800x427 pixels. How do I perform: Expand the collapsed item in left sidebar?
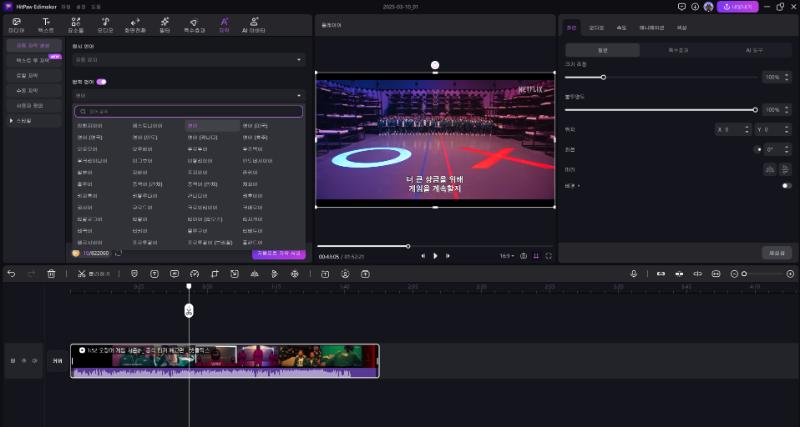11,120
